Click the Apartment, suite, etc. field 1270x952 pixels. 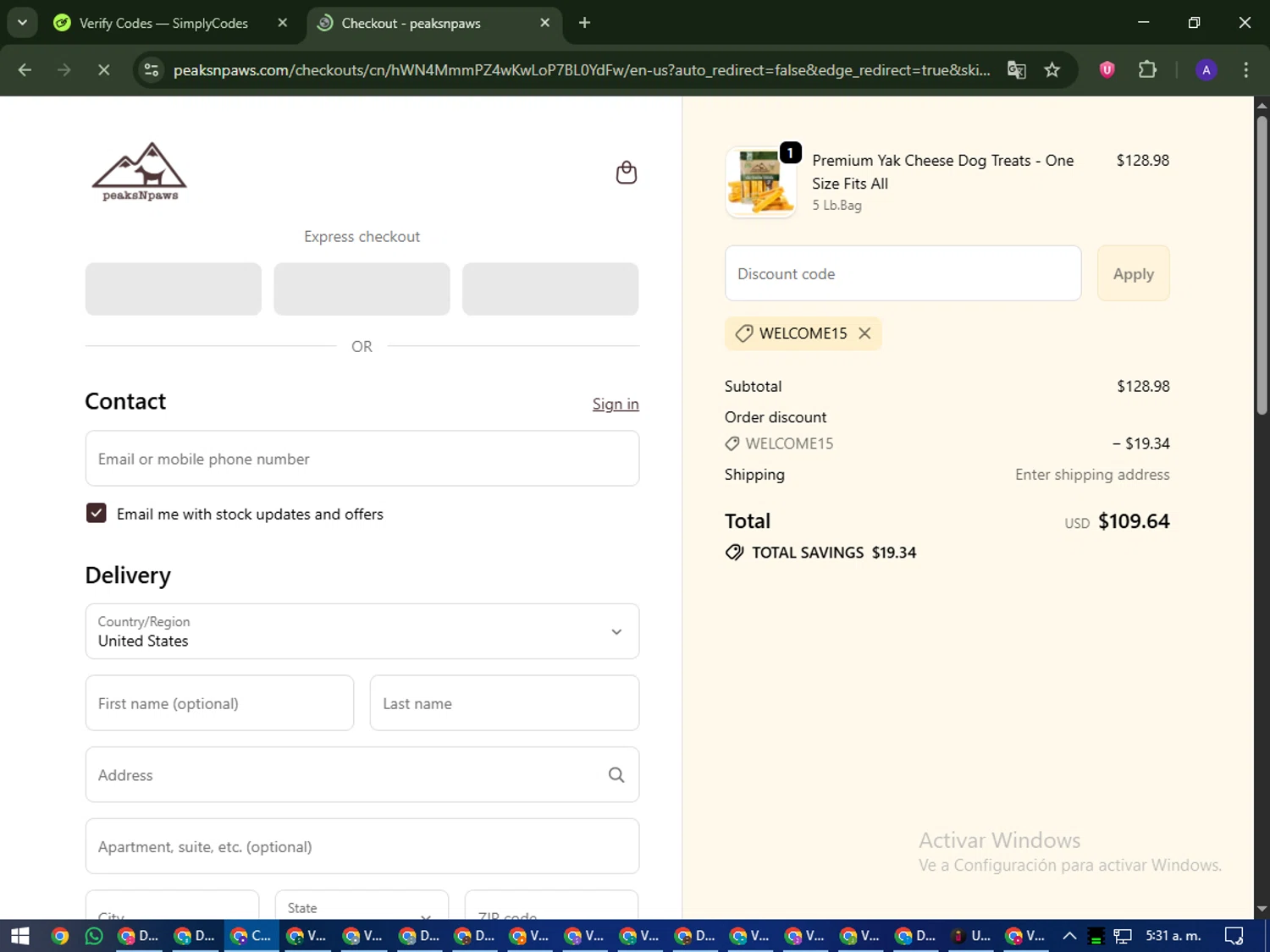coord(362,846)
